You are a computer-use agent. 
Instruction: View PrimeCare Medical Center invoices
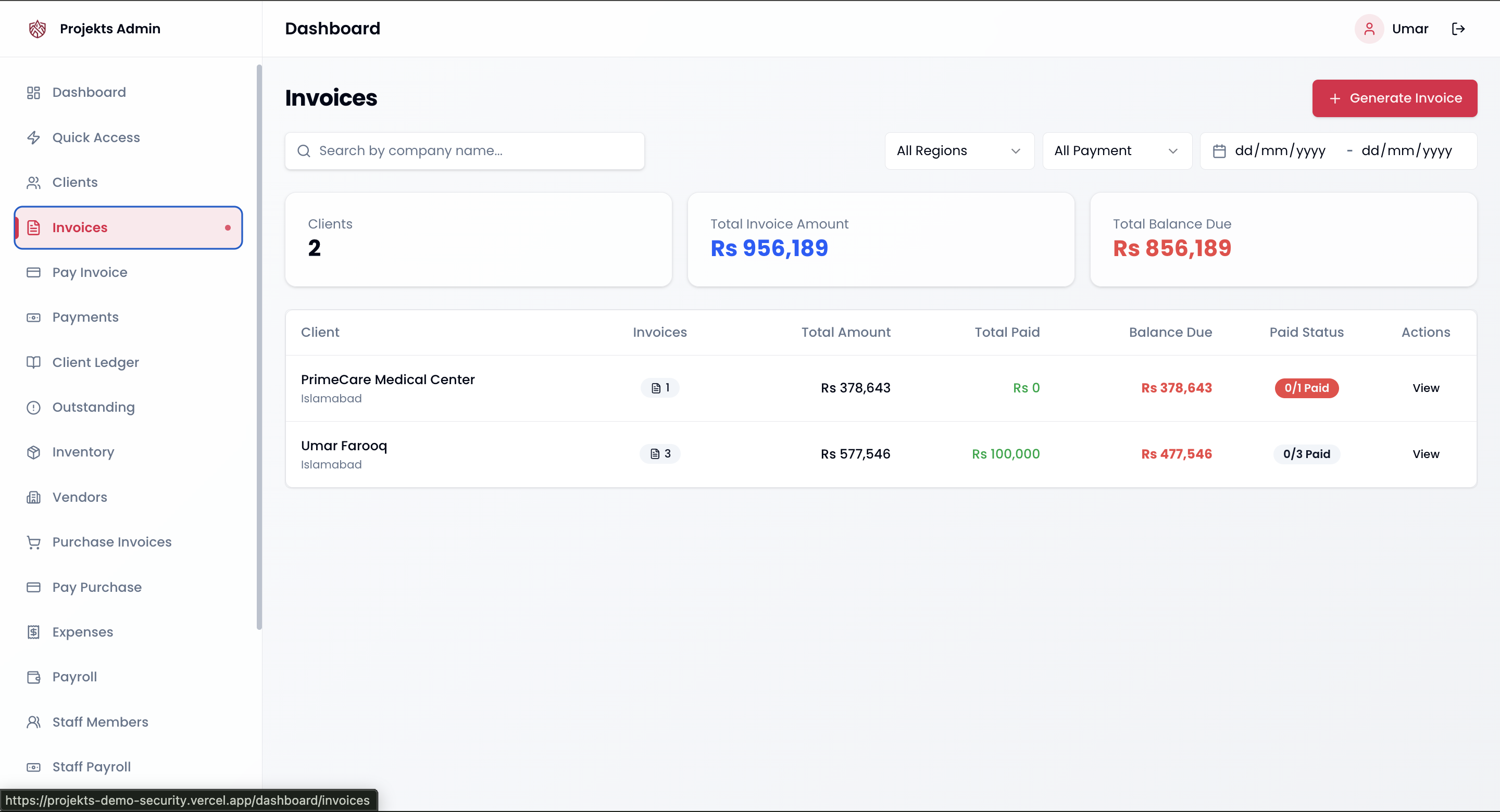coord(1426,388)
